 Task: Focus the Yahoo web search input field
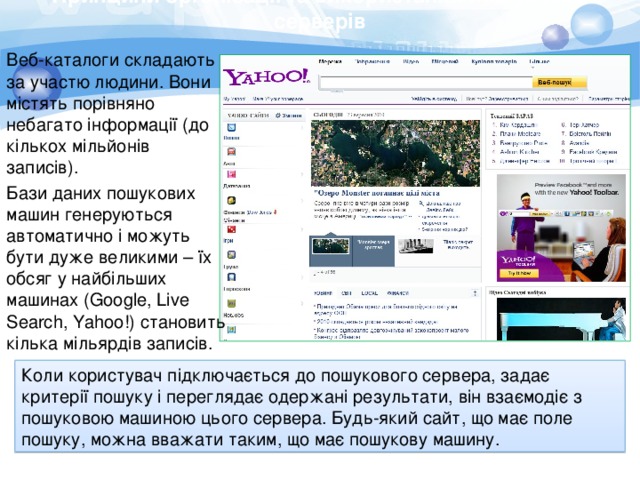pyautogui.click(x=425, y=83)
